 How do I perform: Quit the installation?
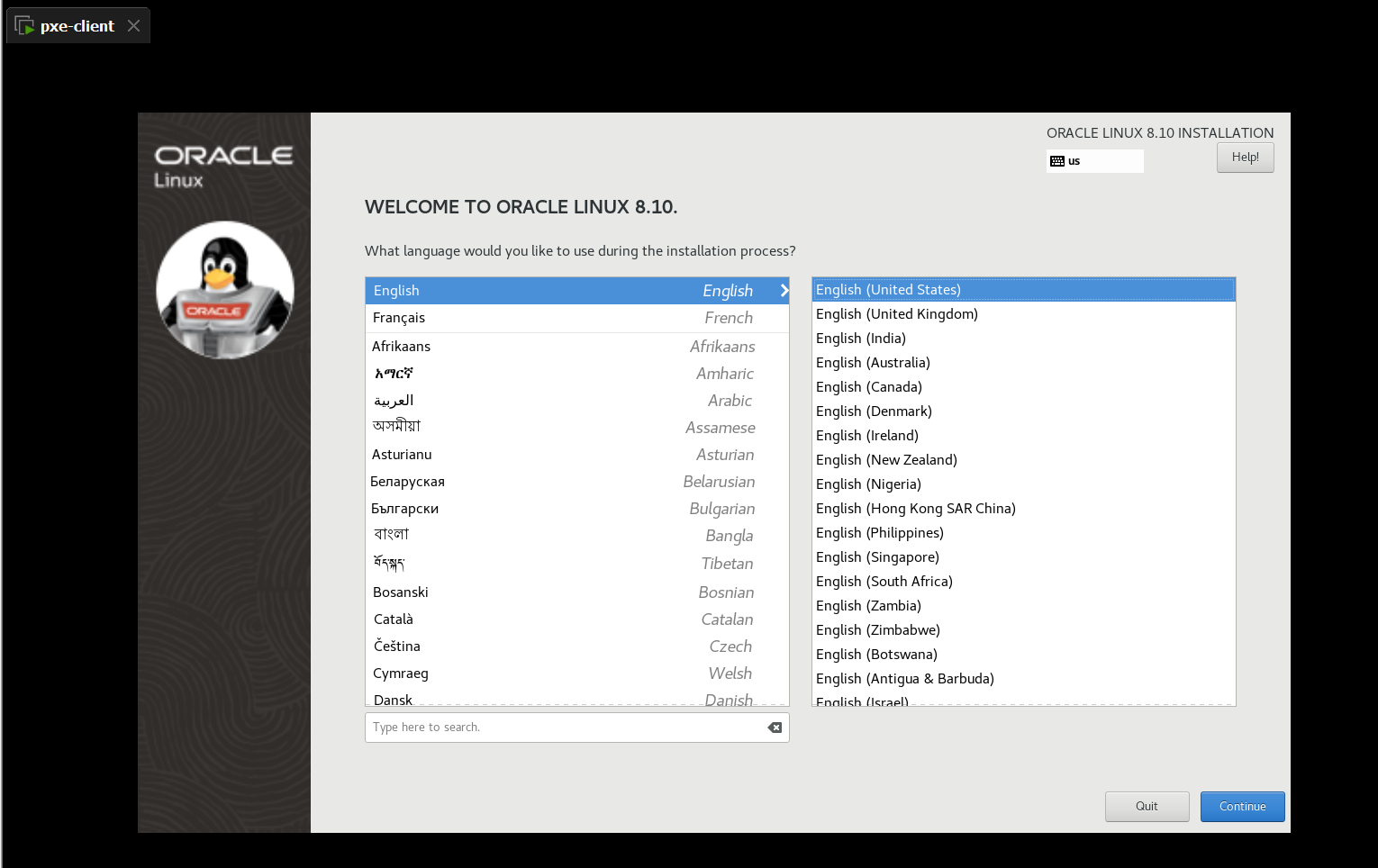1147,807
